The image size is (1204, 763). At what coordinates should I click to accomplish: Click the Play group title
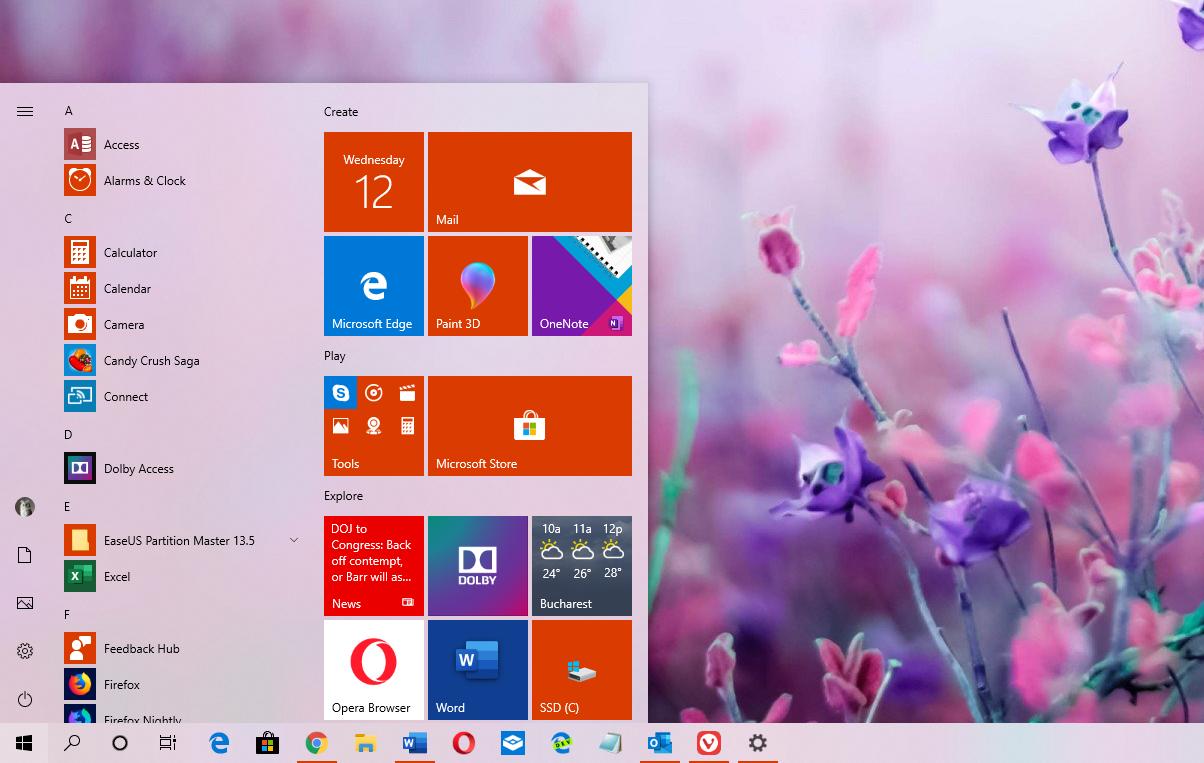335,356
